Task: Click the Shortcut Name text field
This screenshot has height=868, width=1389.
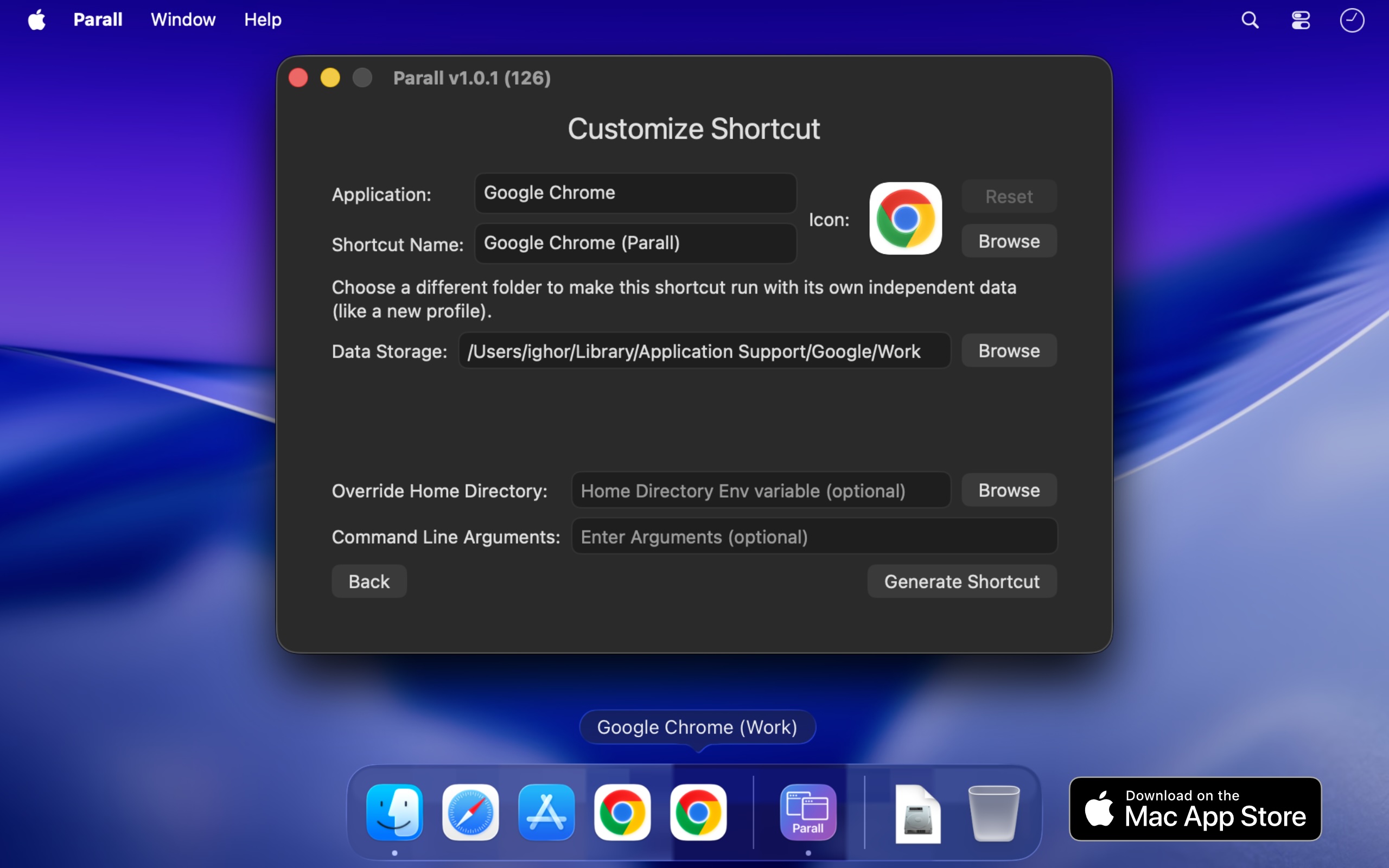Action: coord(635,244)
